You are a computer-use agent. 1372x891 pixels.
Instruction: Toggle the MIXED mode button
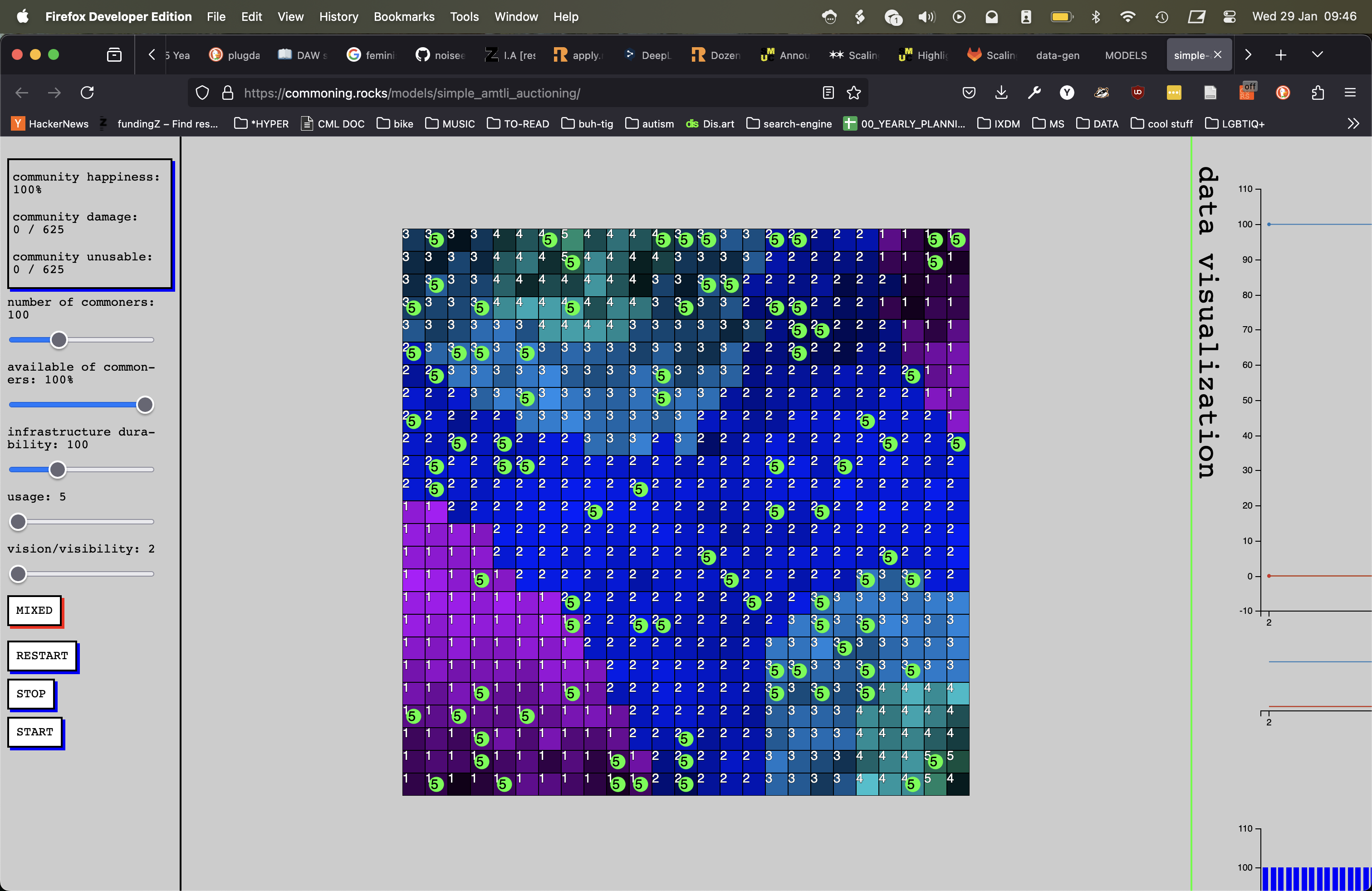point(34,610)
